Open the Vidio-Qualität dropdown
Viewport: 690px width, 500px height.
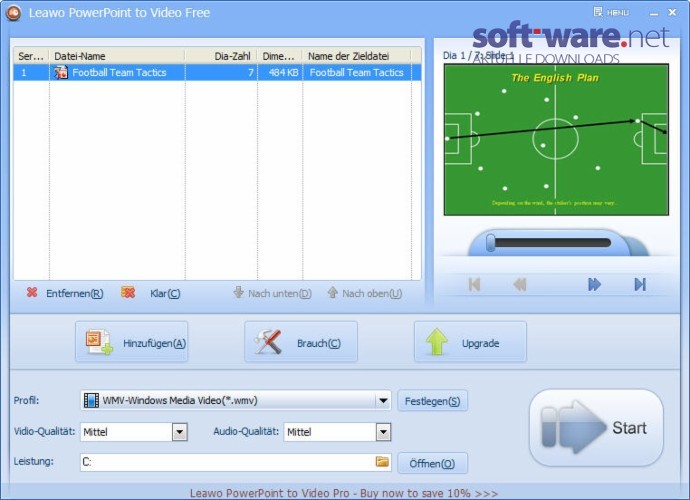[x=180, y=432]
